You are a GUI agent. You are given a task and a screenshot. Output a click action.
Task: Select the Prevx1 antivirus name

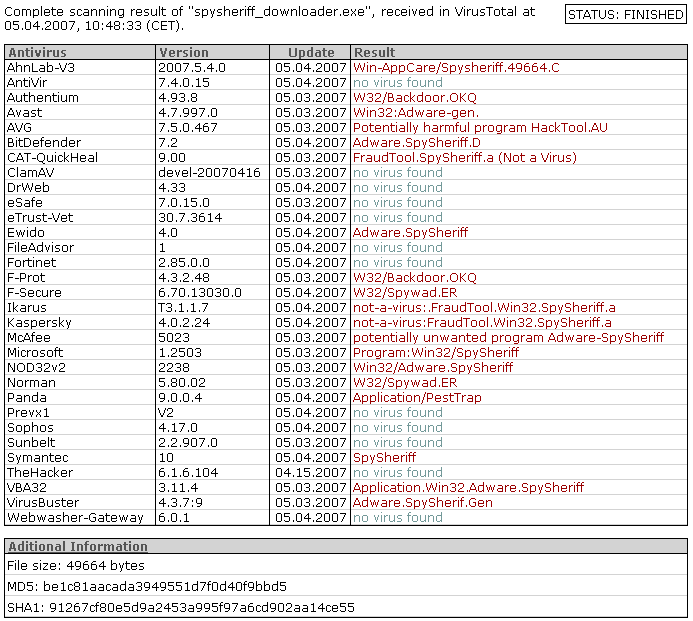[28, 413]
